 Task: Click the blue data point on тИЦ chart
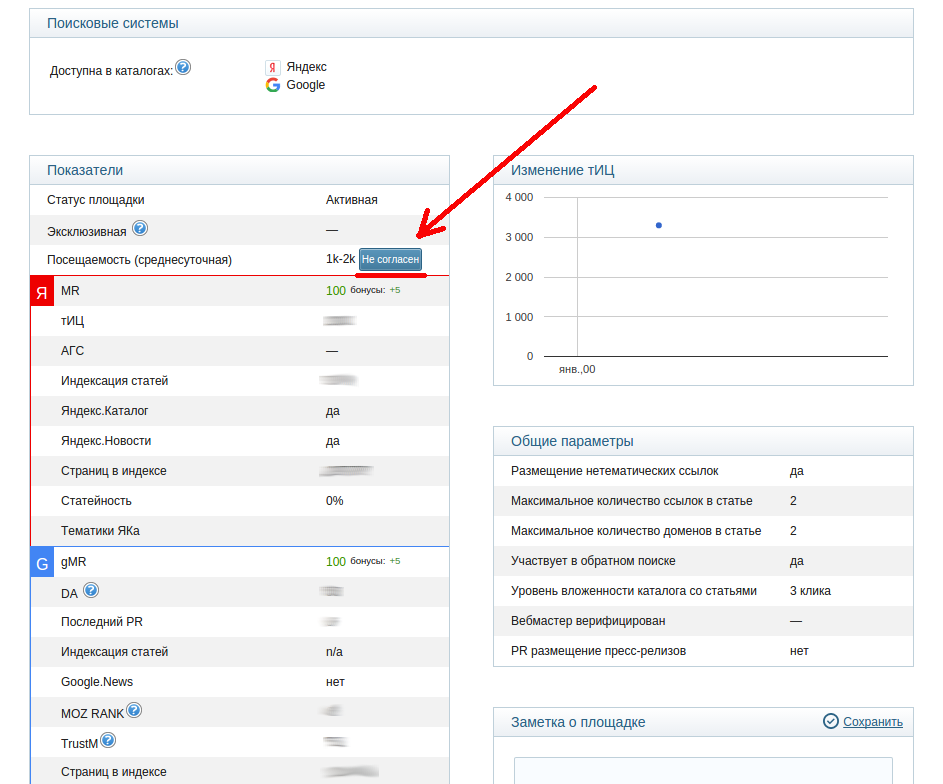pos(659,225)
